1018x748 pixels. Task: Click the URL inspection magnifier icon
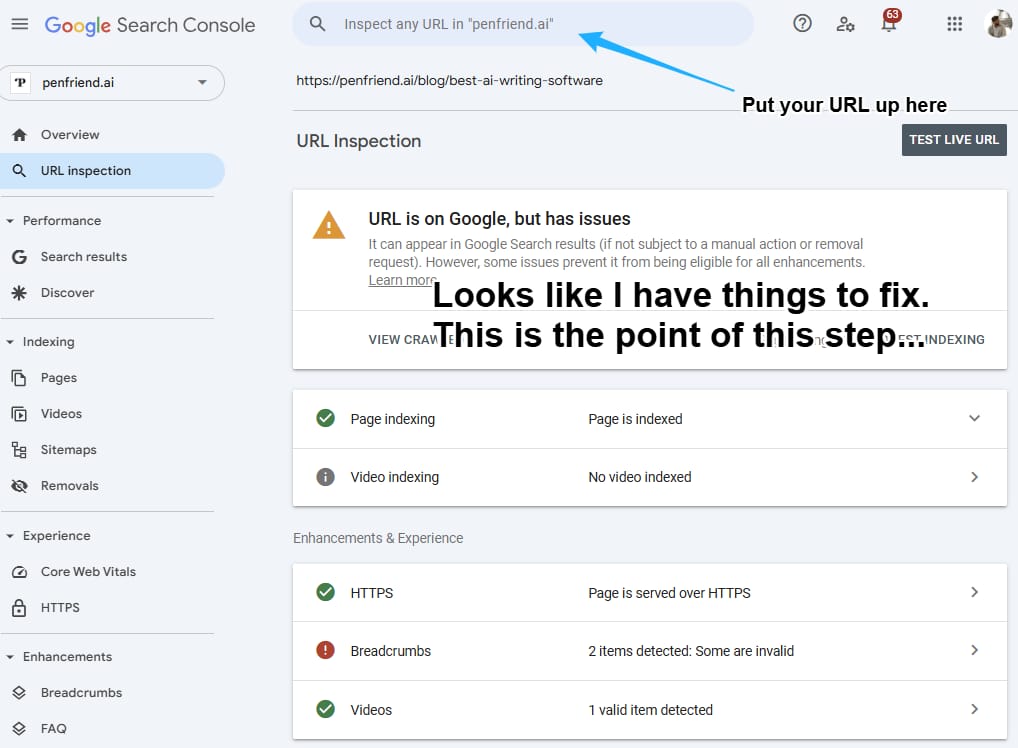[x=19, y=171]
